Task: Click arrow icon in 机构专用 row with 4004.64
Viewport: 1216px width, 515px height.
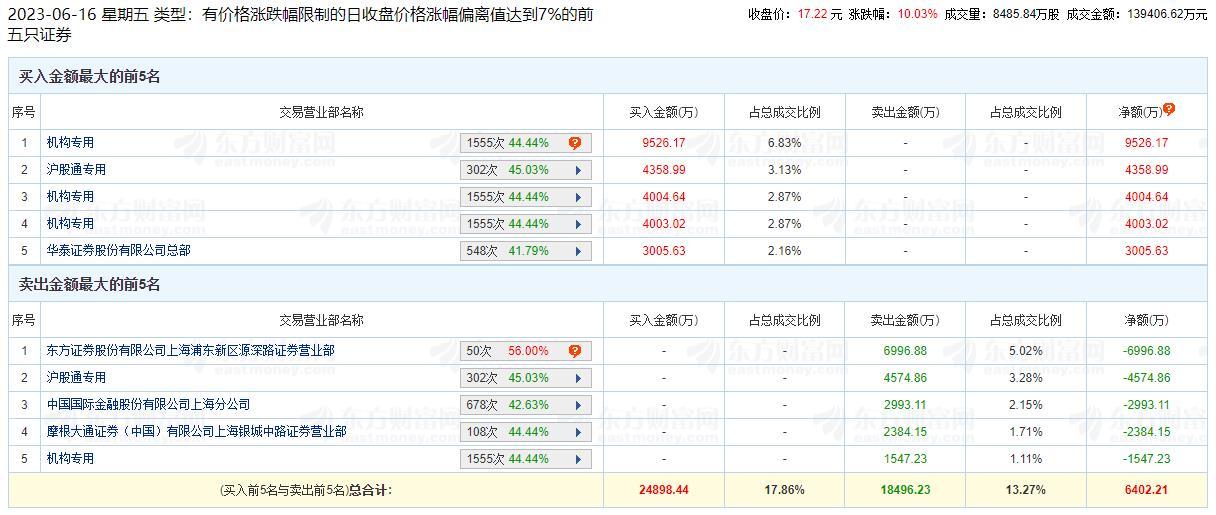Action: 578,197
